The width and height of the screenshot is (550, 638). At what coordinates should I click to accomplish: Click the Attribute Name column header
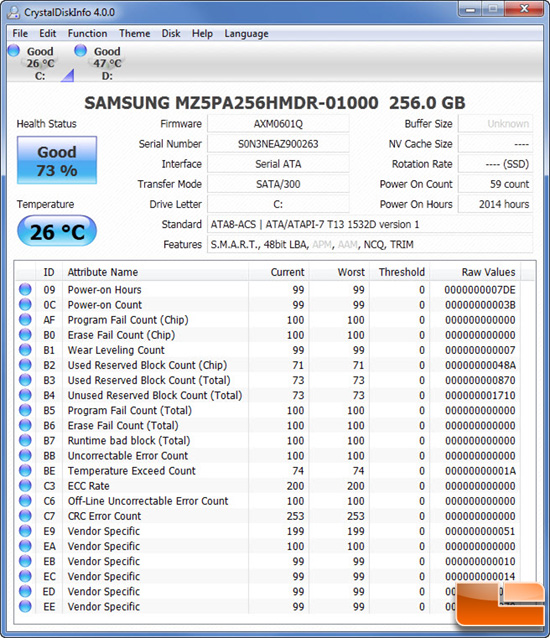(155, 272)
